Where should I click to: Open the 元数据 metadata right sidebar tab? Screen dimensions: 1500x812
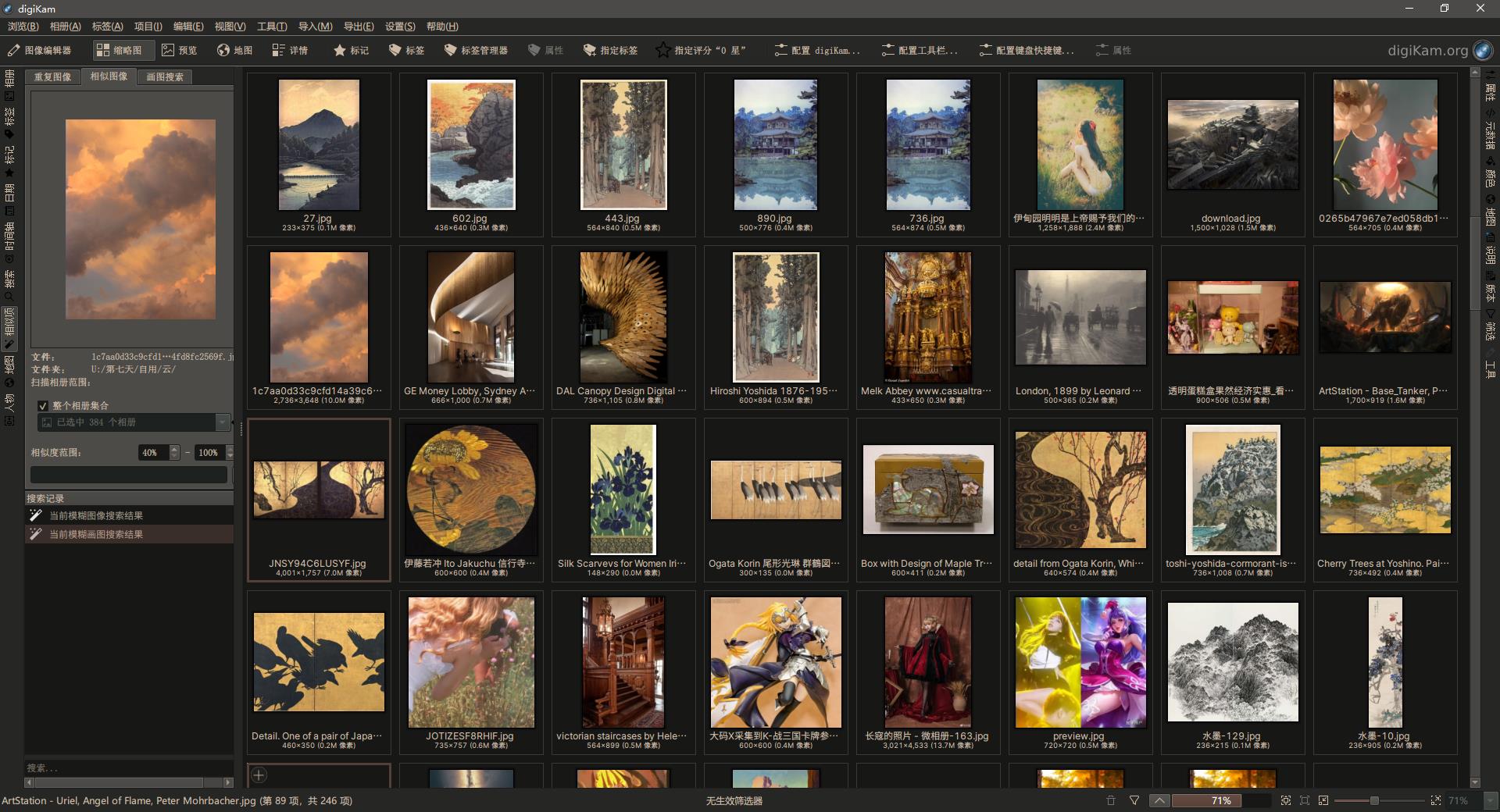pos(1490,129)
